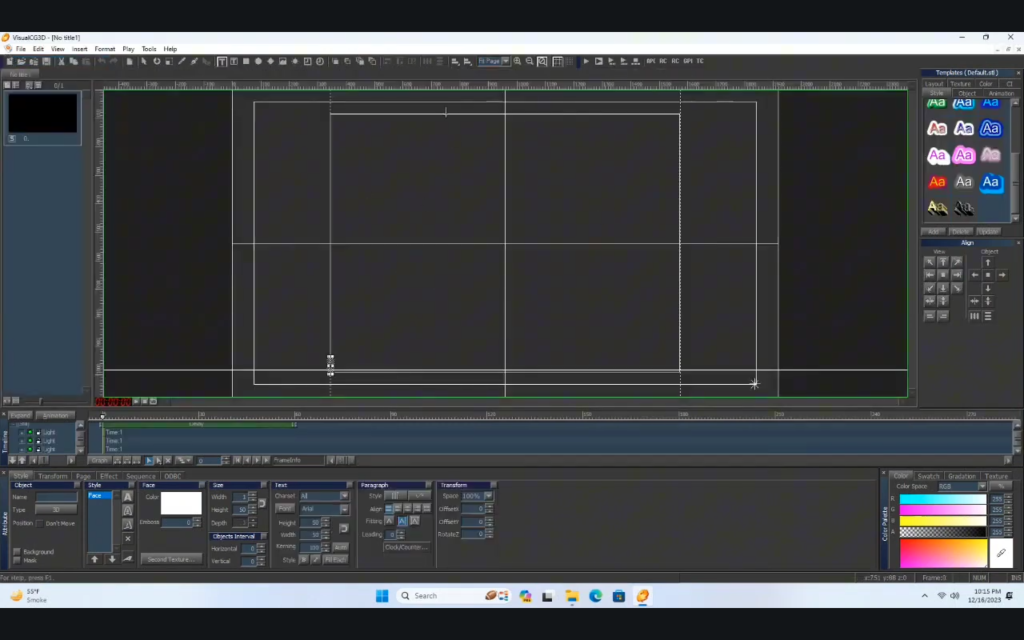
Task: Click the eyedropper in the Color Palette panel
Action: coord(1001,552)
